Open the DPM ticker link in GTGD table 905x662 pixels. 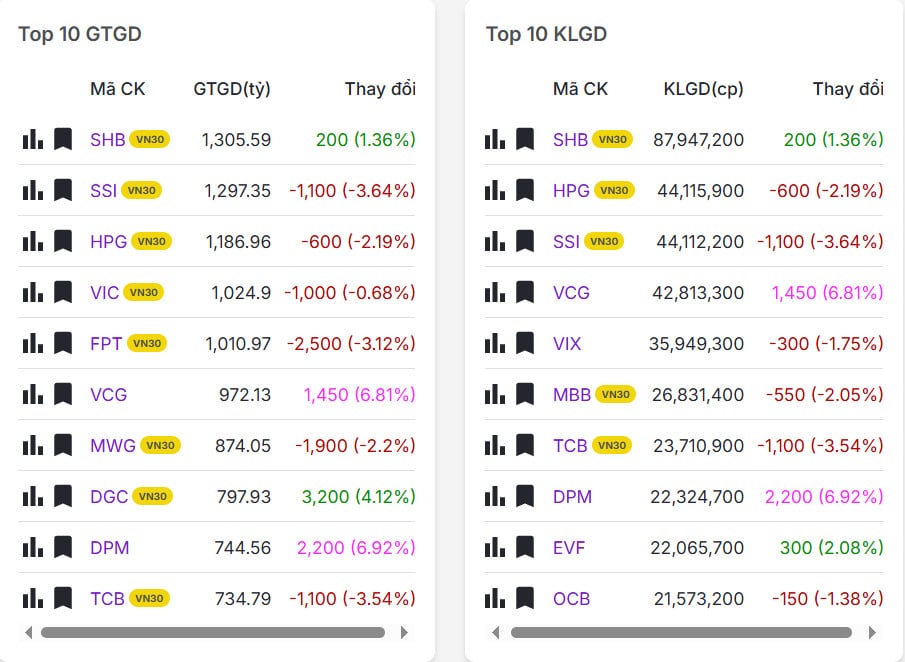(x=109, y=547)
